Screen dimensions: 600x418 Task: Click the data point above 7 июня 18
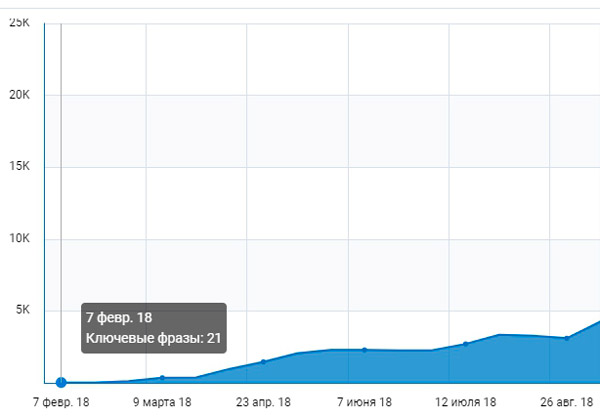tap(364, 349)
